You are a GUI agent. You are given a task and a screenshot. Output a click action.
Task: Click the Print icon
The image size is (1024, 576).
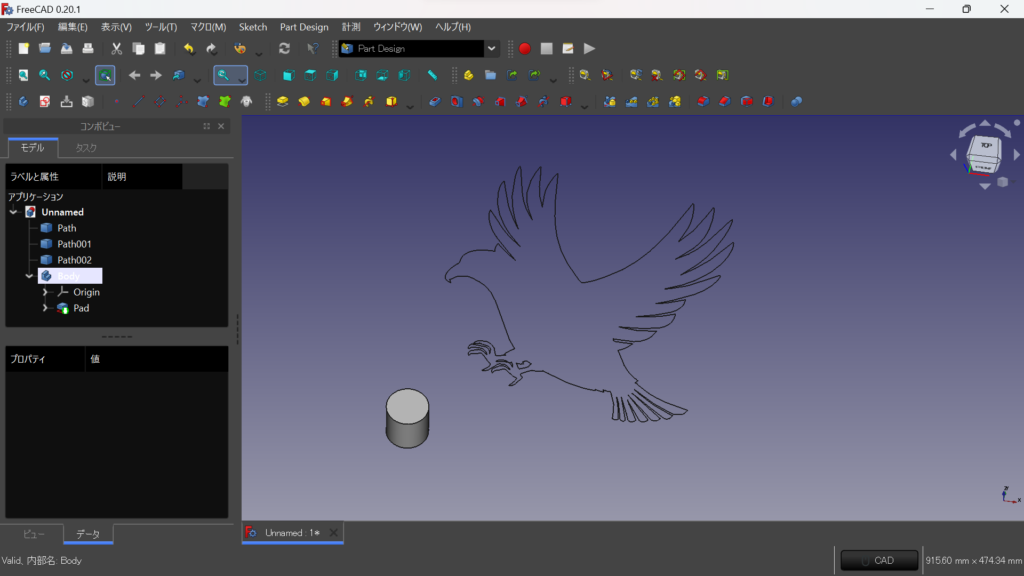click(x=88, y=49)
